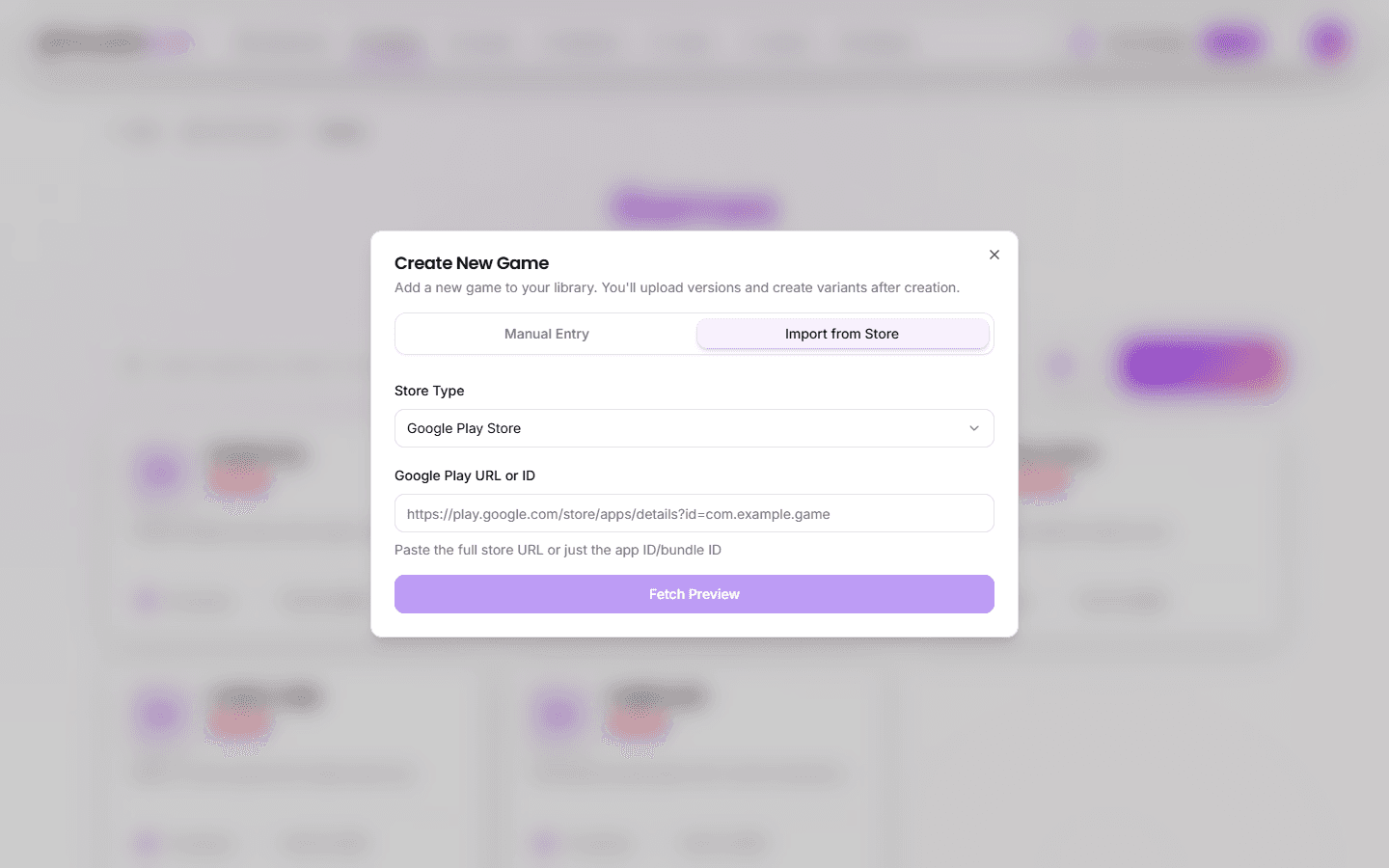Click the blurred app logo in the header

pyautogui.click(x=114, y=42)
